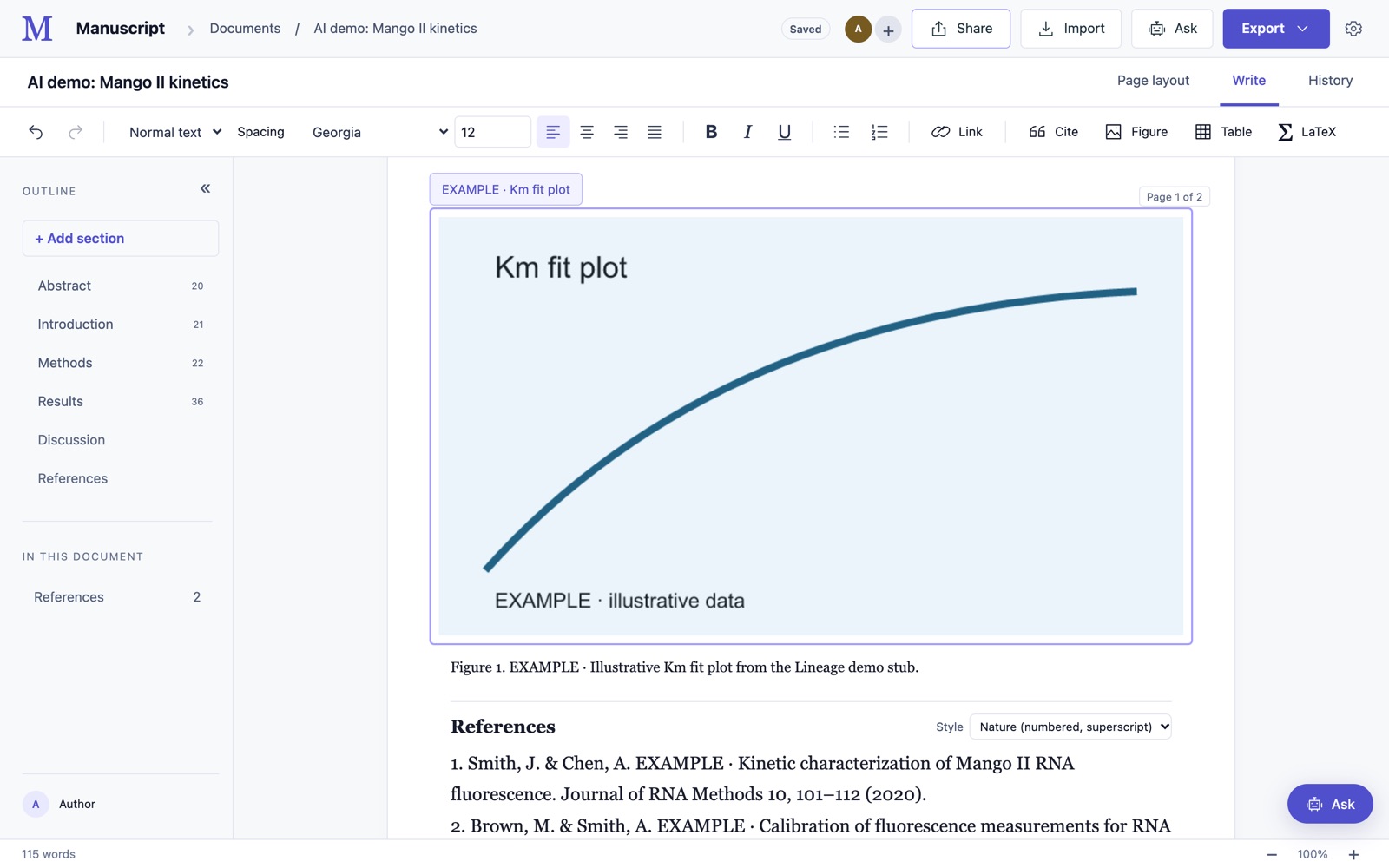
Task: Toggle underline formatting
Action: point(784,132)
